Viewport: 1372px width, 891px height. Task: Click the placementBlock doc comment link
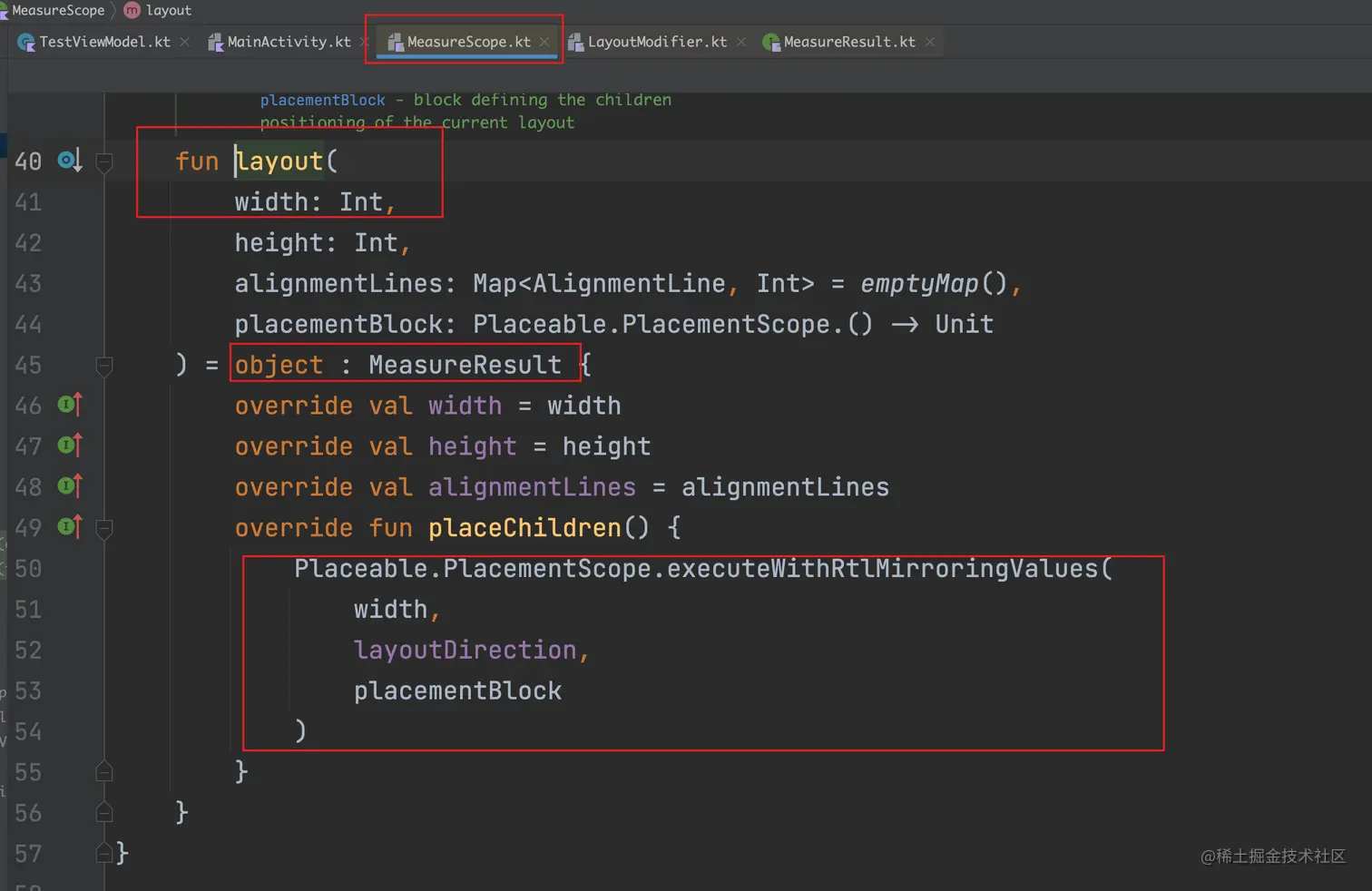click(x=322, y=100)
